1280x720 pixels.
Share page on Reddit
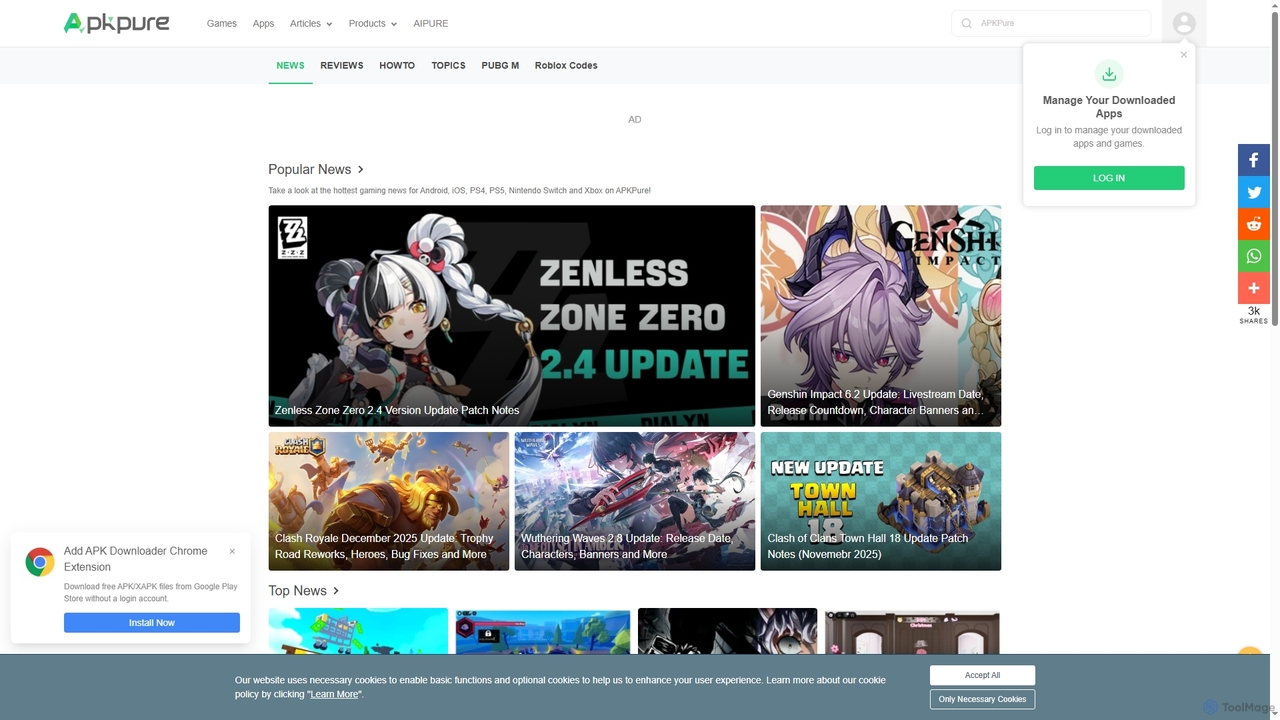pyautogui.click(x=1254, y=224)
